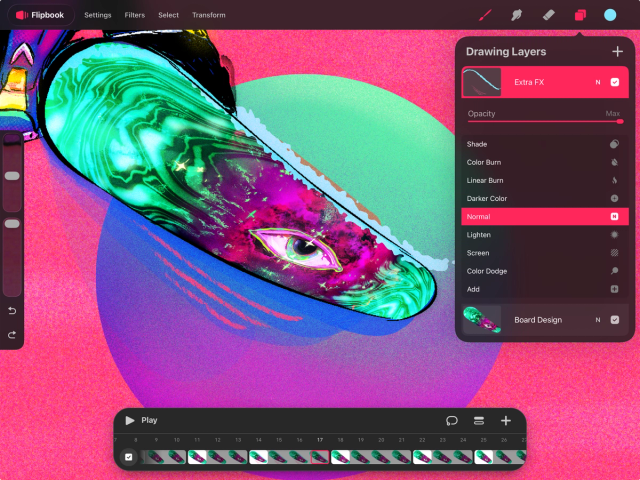Open the Settings menu
The width and height of the screenshot is (640, 480).
[98, 15]
